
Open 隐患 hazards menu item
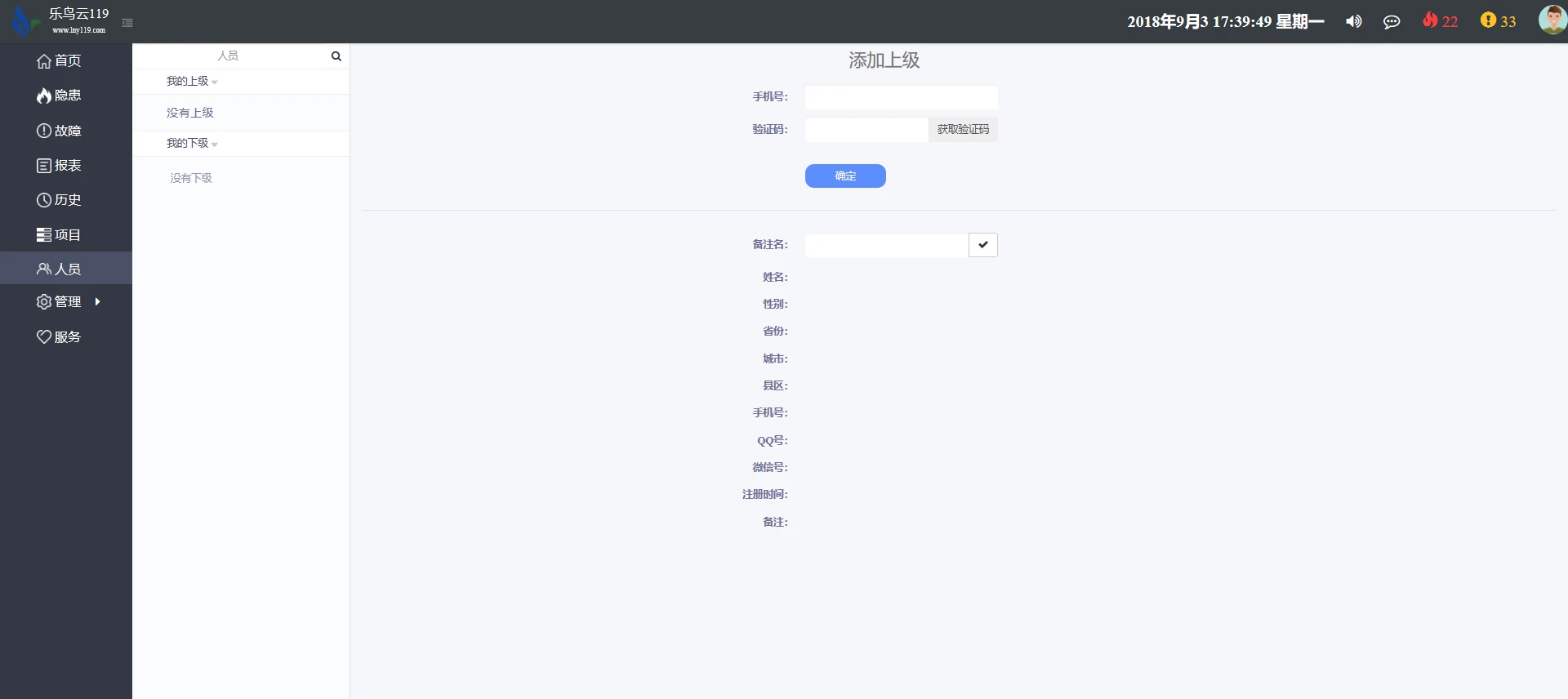[59, 96]
